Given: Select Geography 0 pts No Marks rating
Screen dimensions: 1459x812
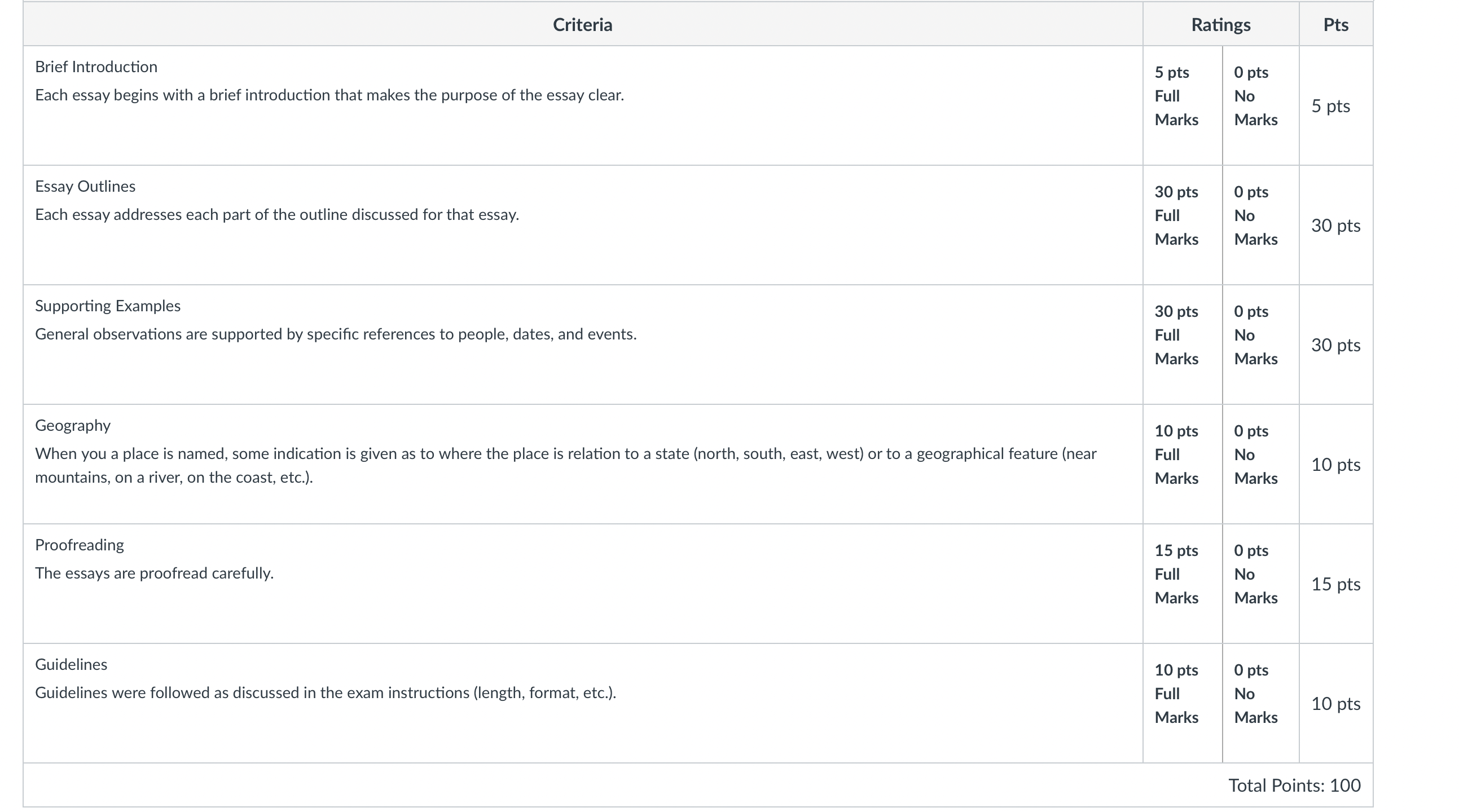Looking at the screenshot, I should 1261,464.
